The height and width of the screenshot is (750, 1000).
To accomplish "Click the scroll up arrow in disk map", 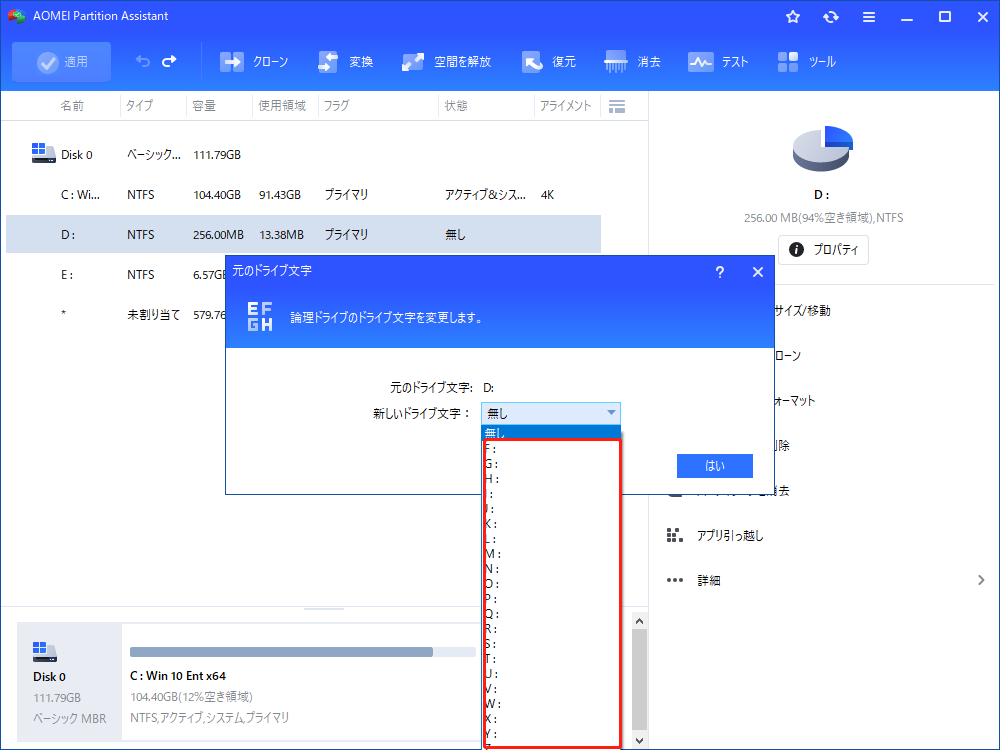I will point(640,621).
